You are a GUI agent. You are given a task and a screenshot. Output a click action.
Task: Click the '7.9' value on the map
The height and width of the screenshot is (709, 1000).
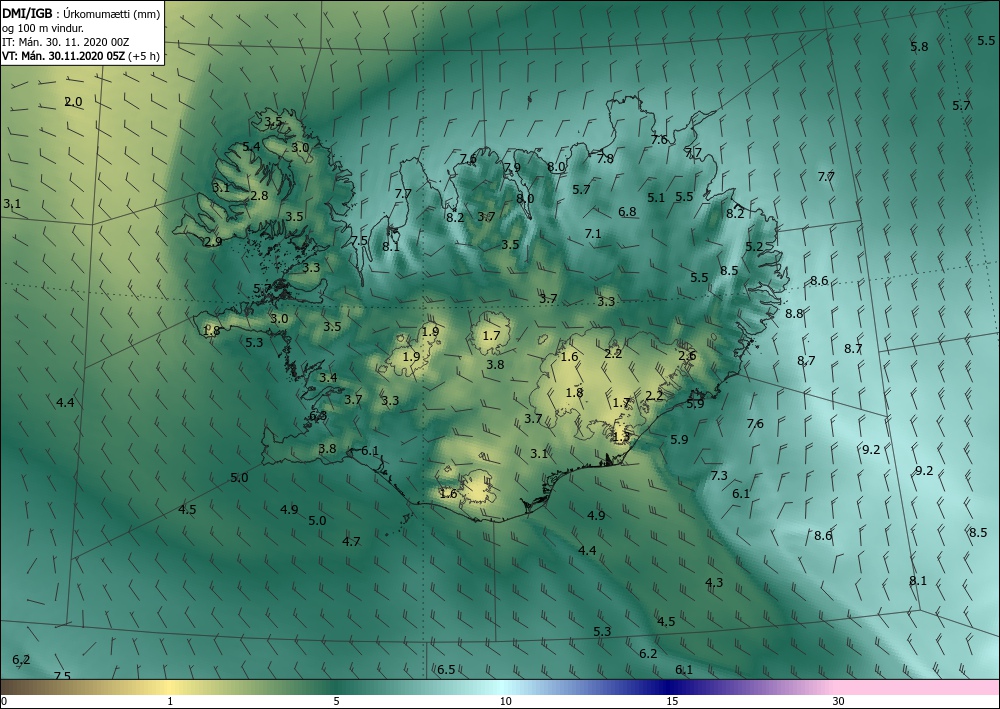click(511, 168)
